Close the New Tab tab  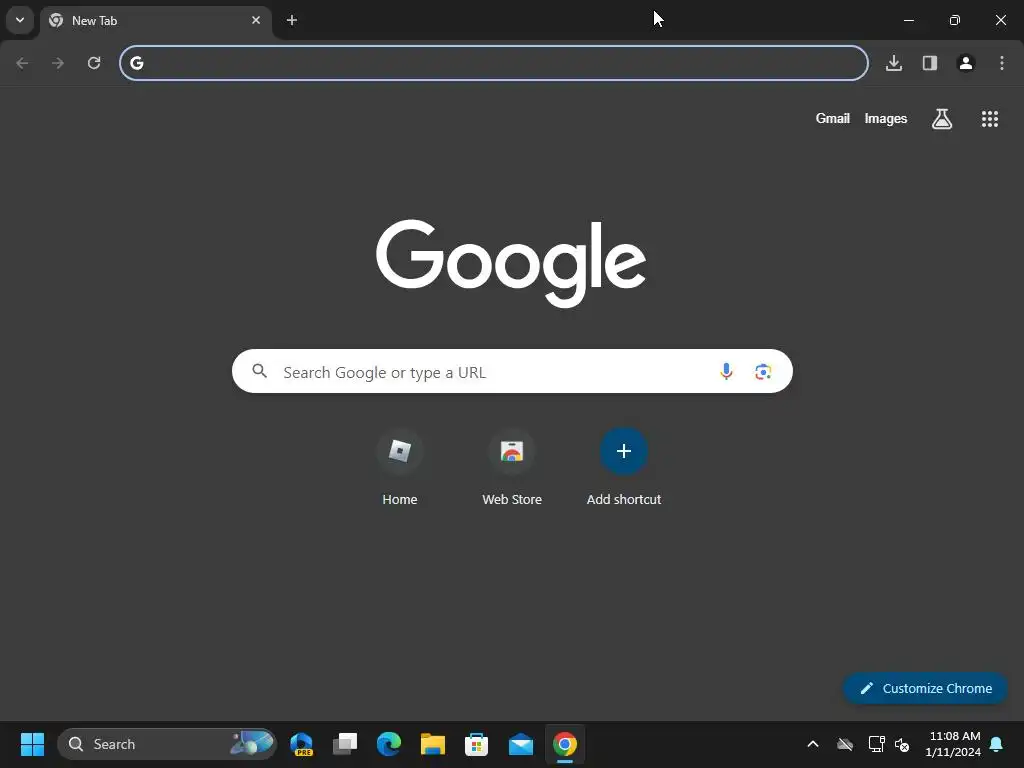256,20
